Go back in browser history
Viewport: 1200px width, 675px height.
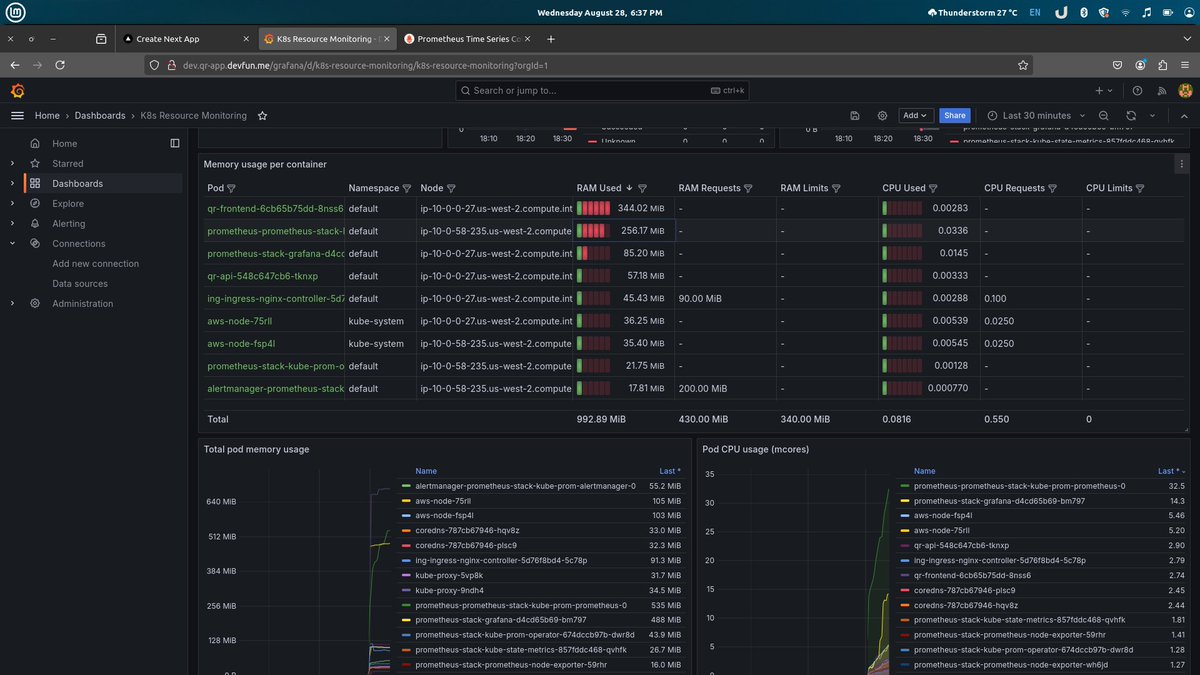13,65
